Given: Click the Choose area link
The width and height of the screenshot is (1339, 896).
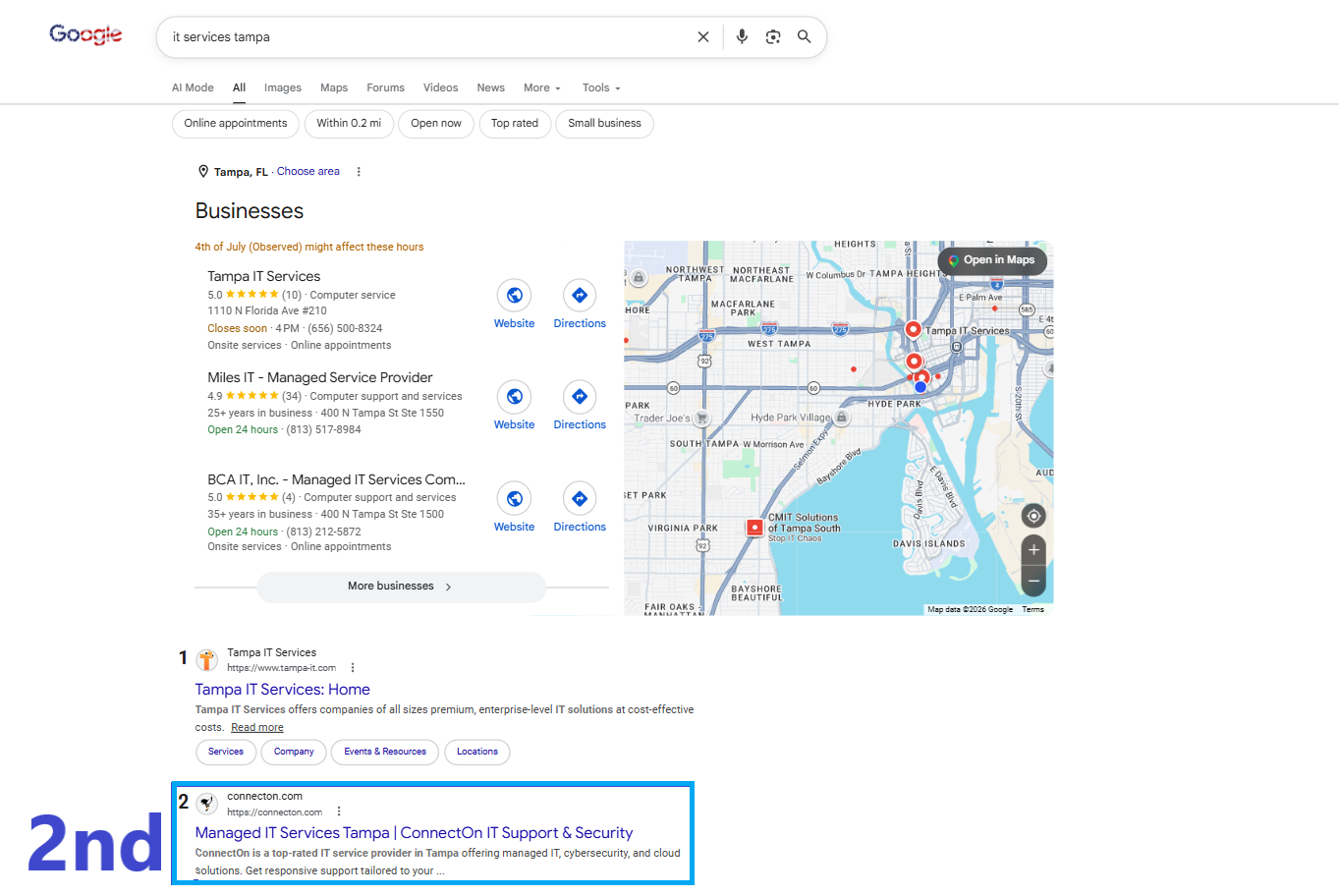Looking at the screenshot, I should 308,172.
